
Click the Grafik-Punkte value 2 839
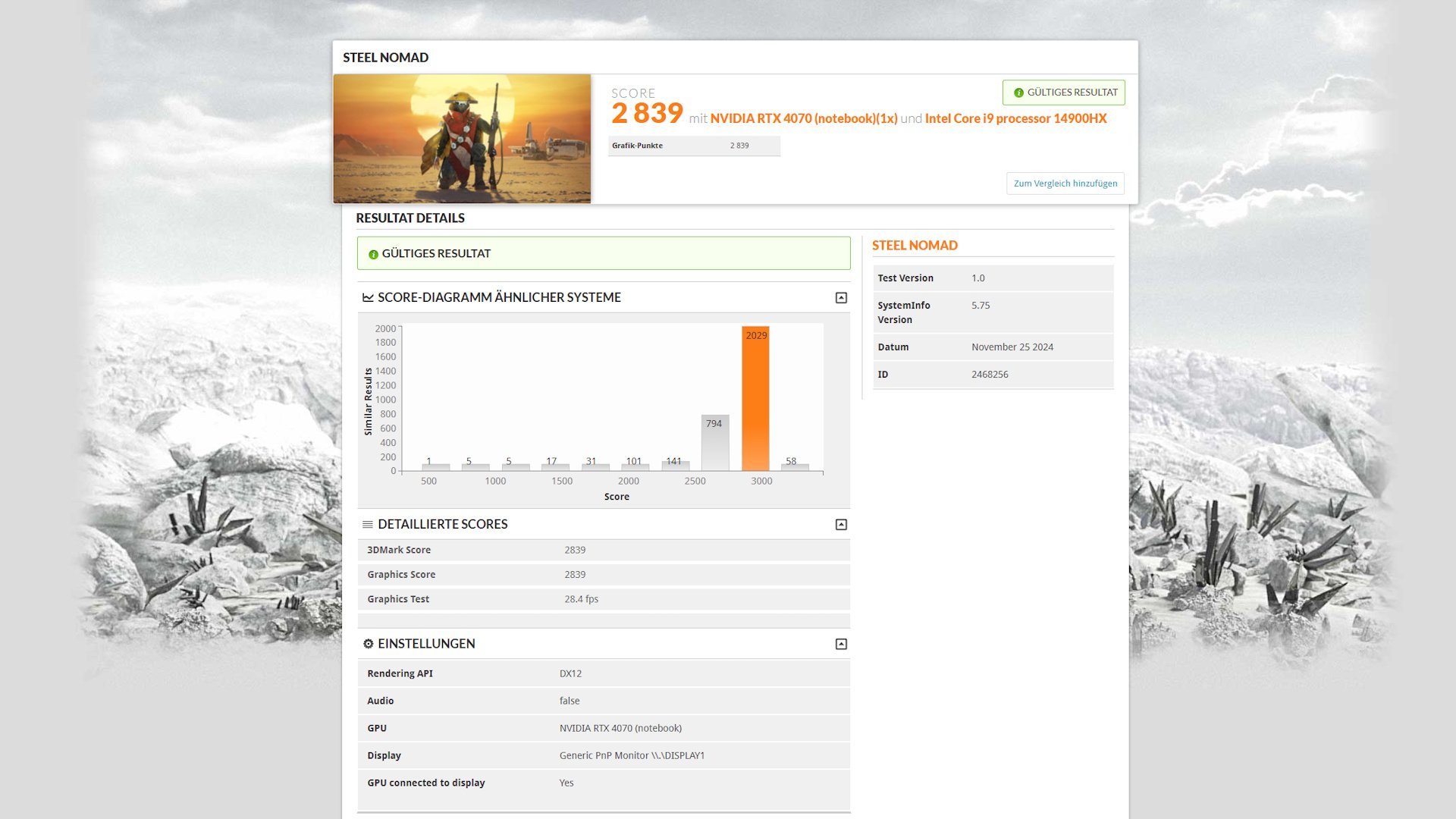pyautogui.click(x=739, y=146)
